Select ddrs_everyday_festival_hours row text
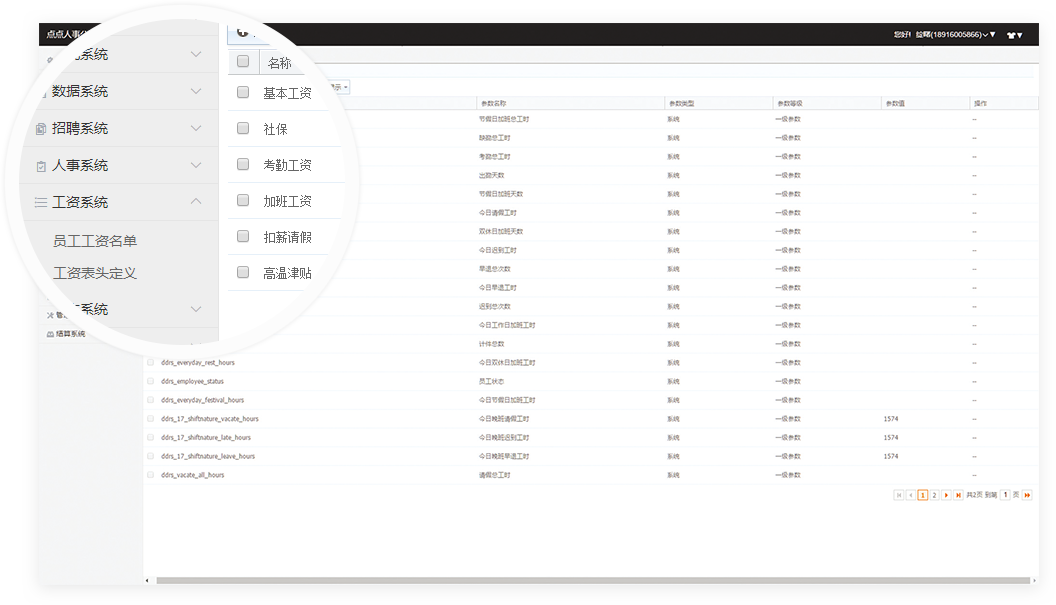This screenshot has width=1056, height=605. point(202,400)
